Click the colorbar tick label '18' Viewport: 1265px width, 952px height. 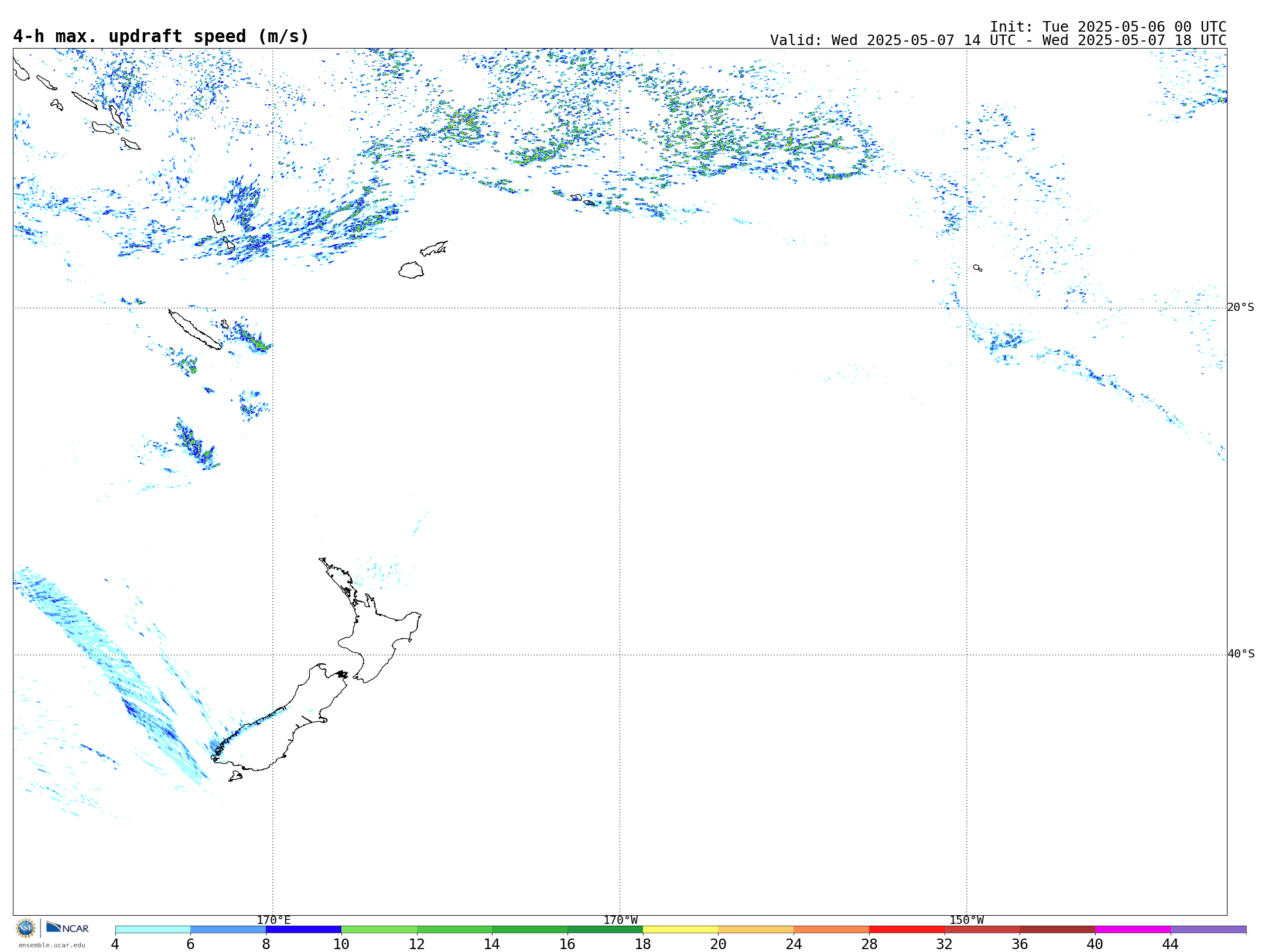tap(643, 944)
